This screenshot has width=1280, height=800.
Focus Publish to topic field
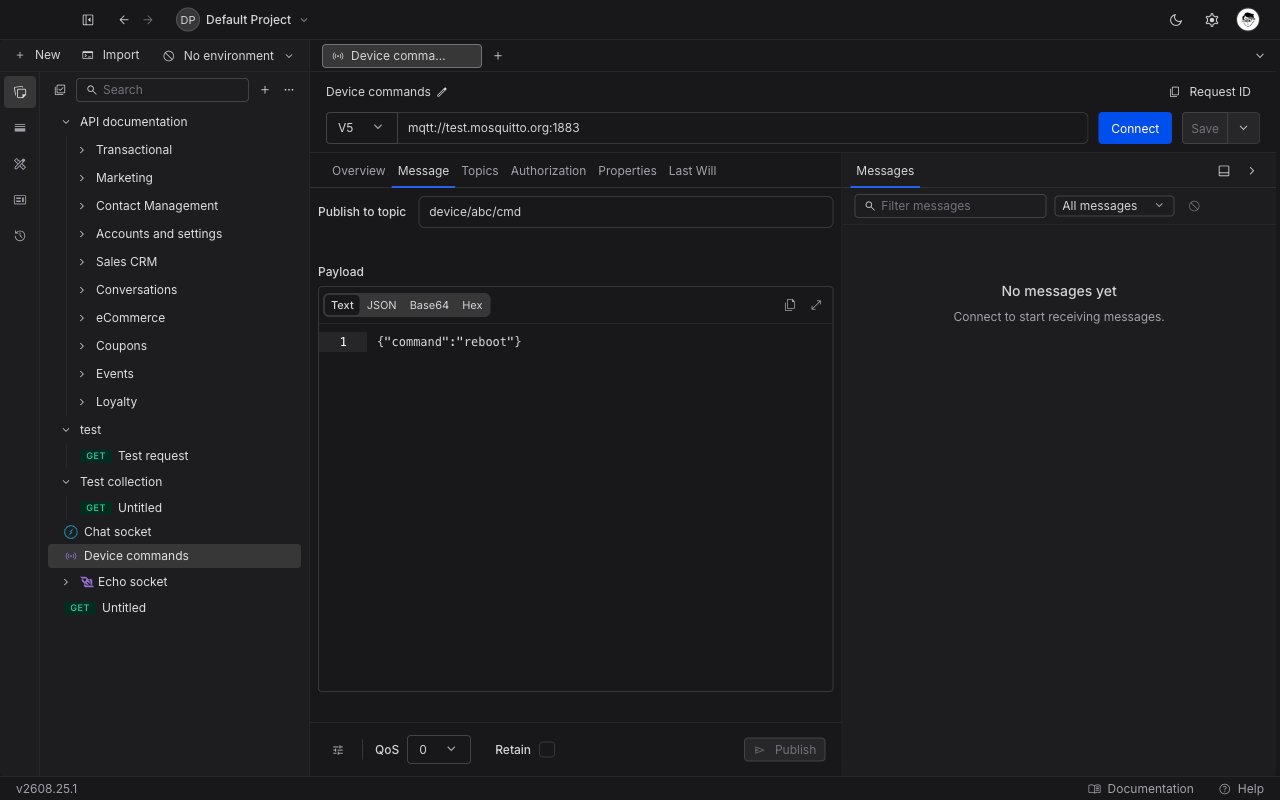click(x=625, y=212)
